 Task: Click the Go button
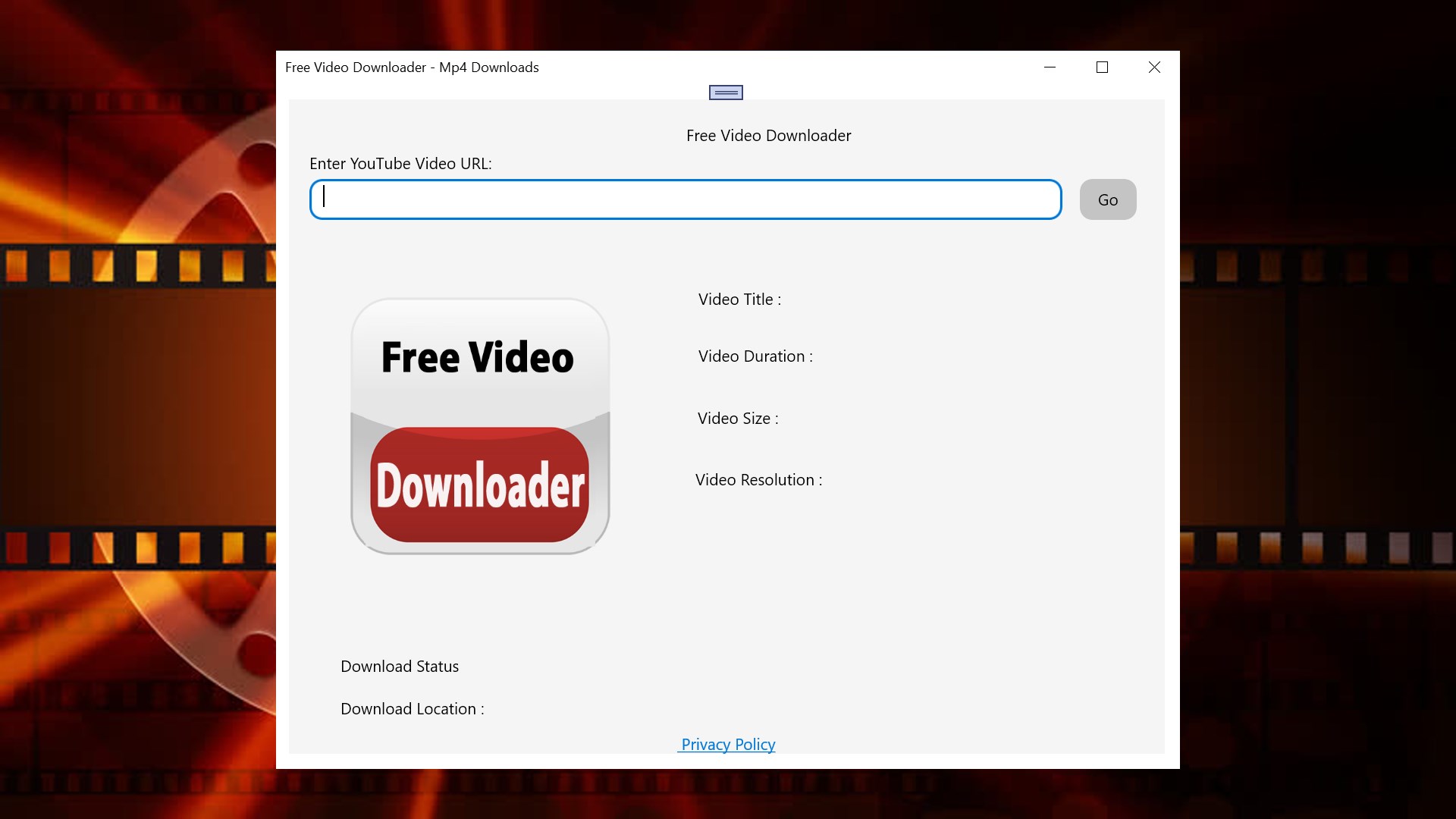(1108, 199)
